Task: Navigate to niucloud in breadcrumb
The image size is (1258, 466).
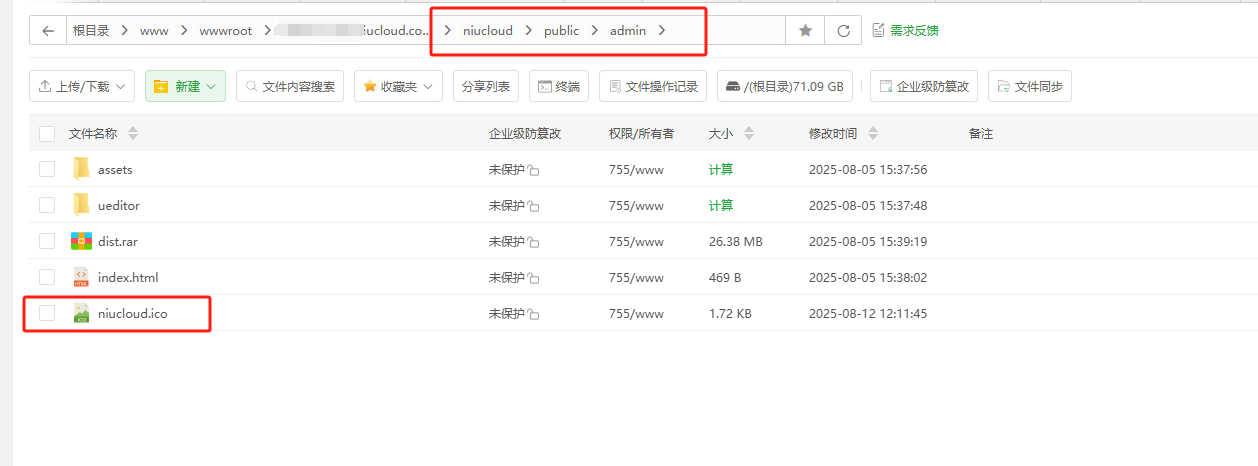Action: pos(488,30)
